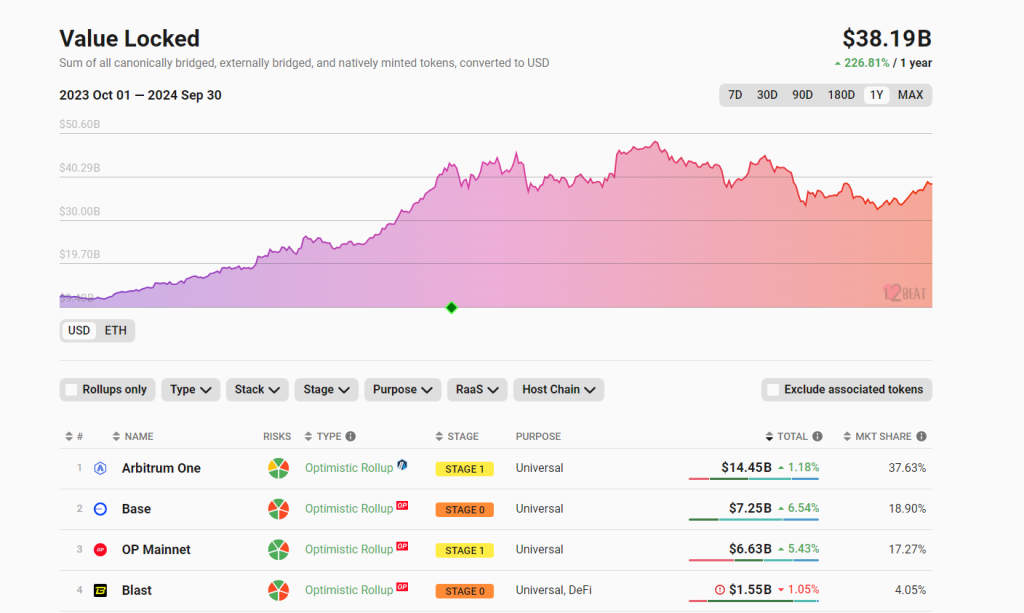
Task: Click the risk rosette for Arbitrum One
Action: point(278,468)
